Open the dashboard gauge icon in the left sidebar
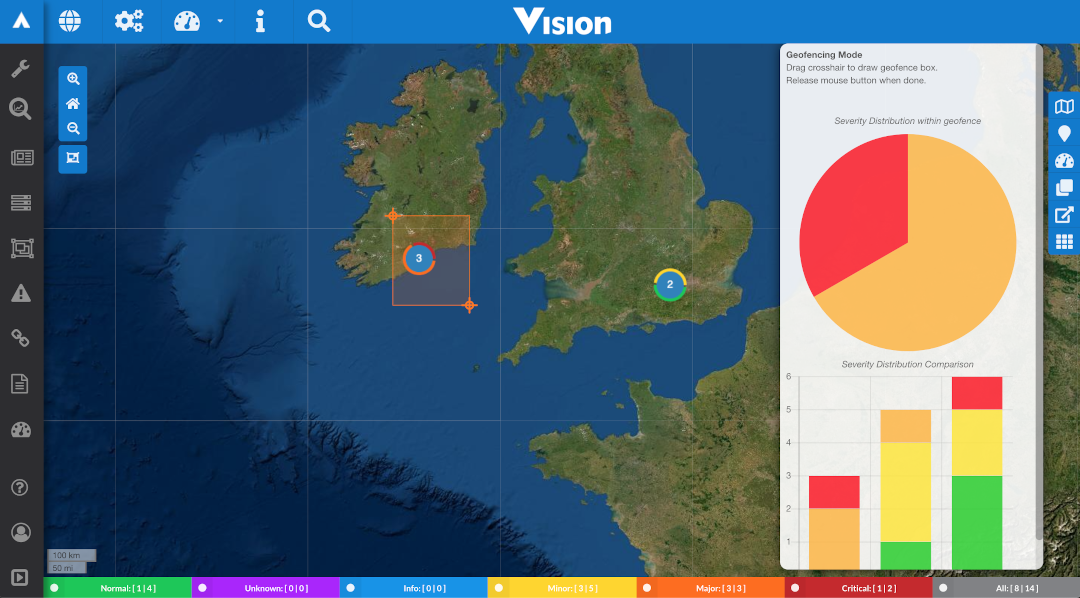Viewport: 1080px width, 598px height. tap(20, 429)
